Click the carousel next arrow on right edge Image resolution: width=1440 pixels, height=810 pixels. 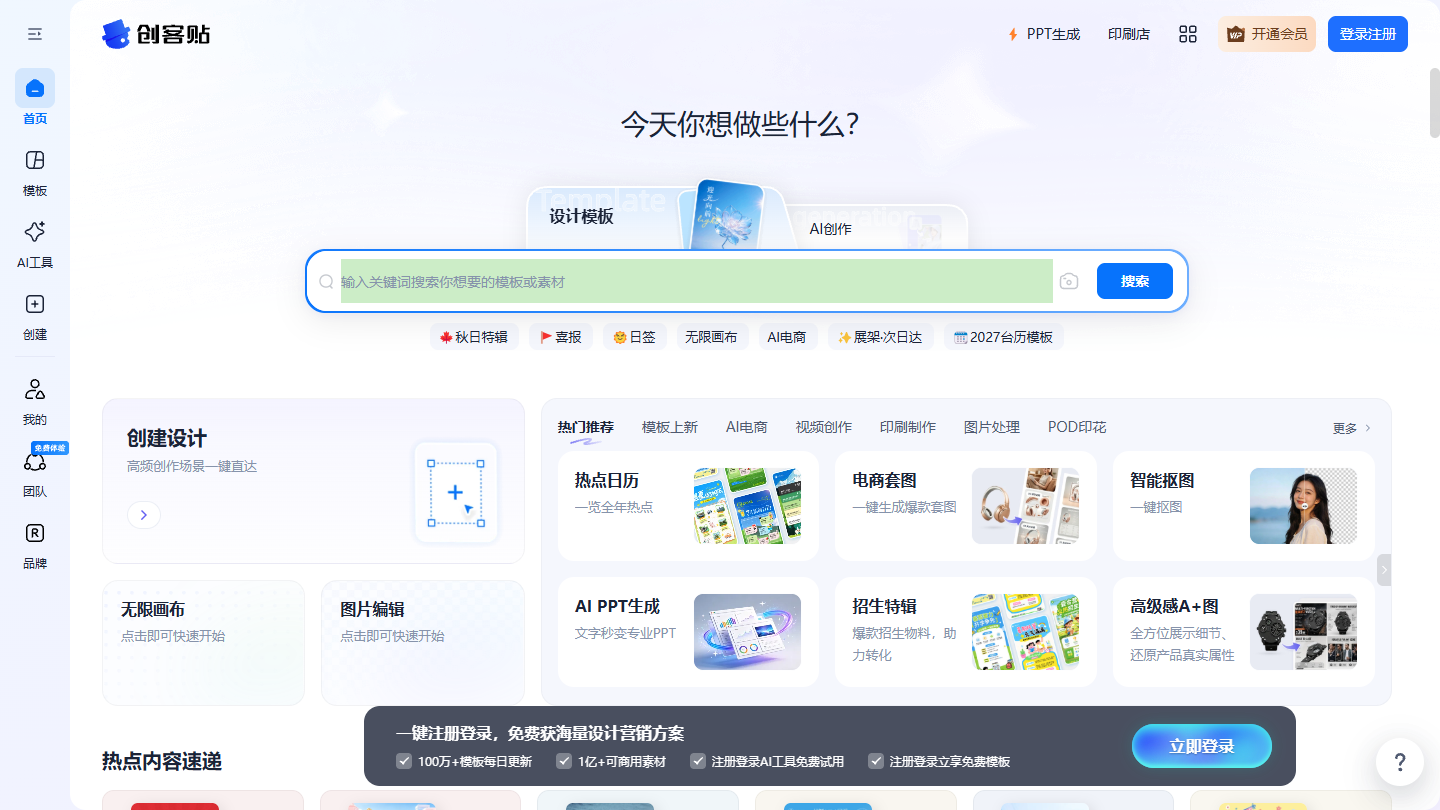[1384, 570]
